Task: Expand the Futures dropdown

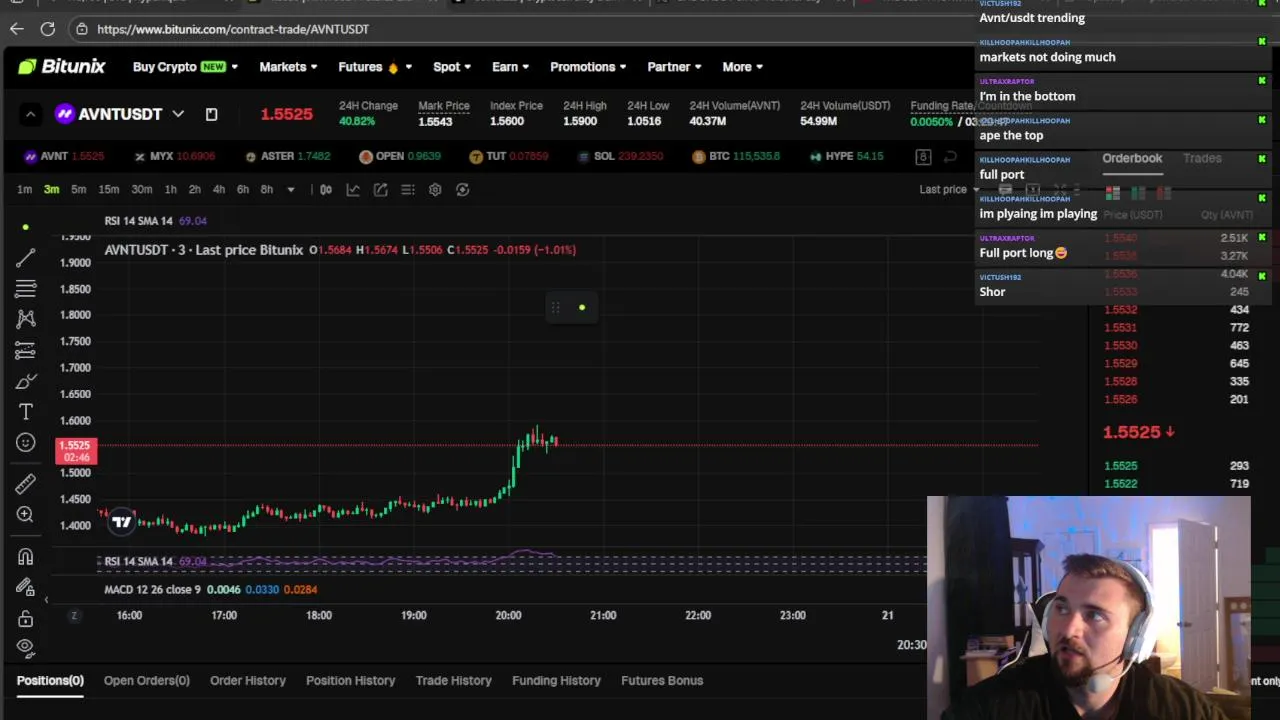Action: coord(375,67)
